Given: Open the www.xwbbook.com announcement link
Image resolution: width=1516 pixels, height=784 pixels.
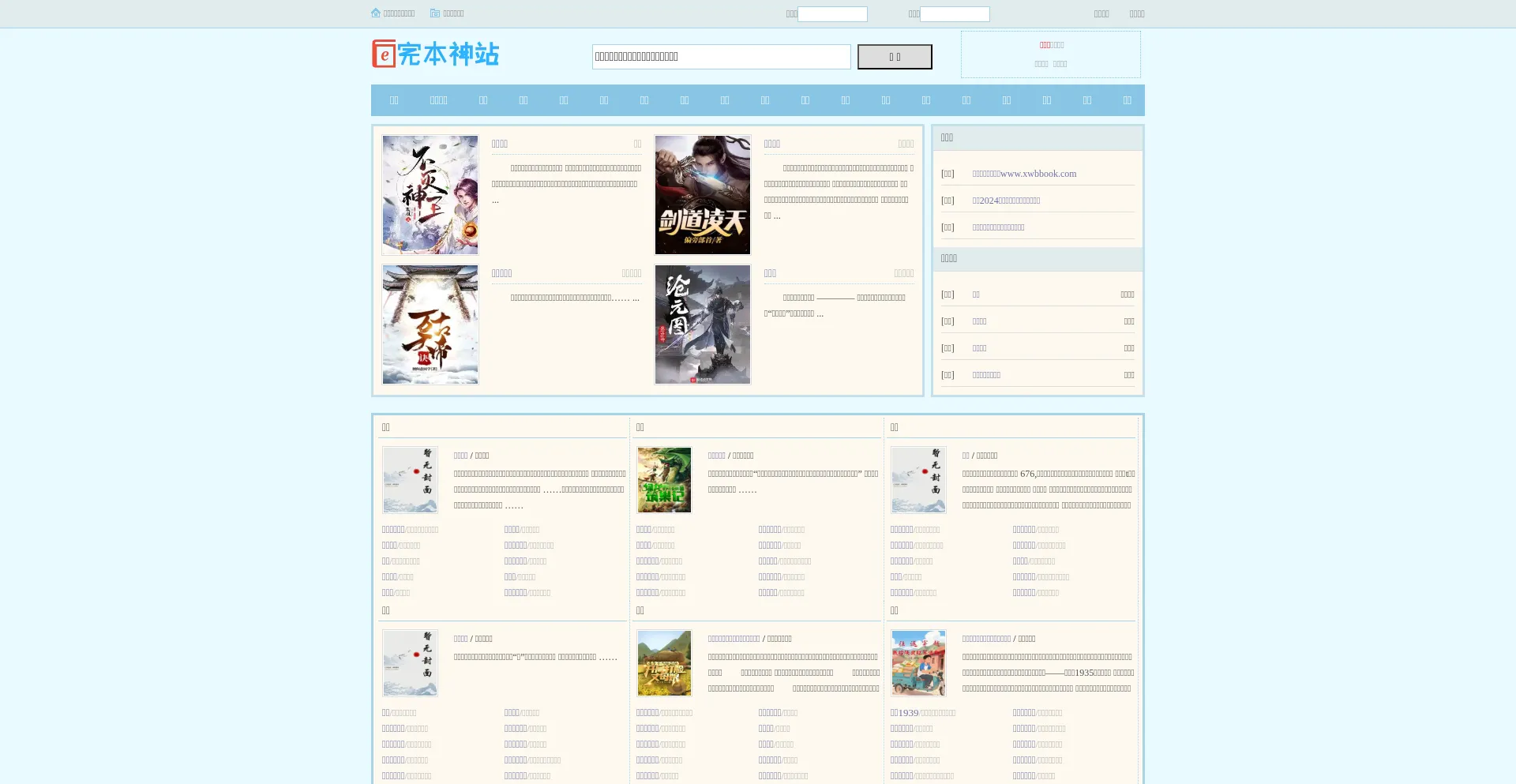Looking at the screenshot, I should 1024,174.
